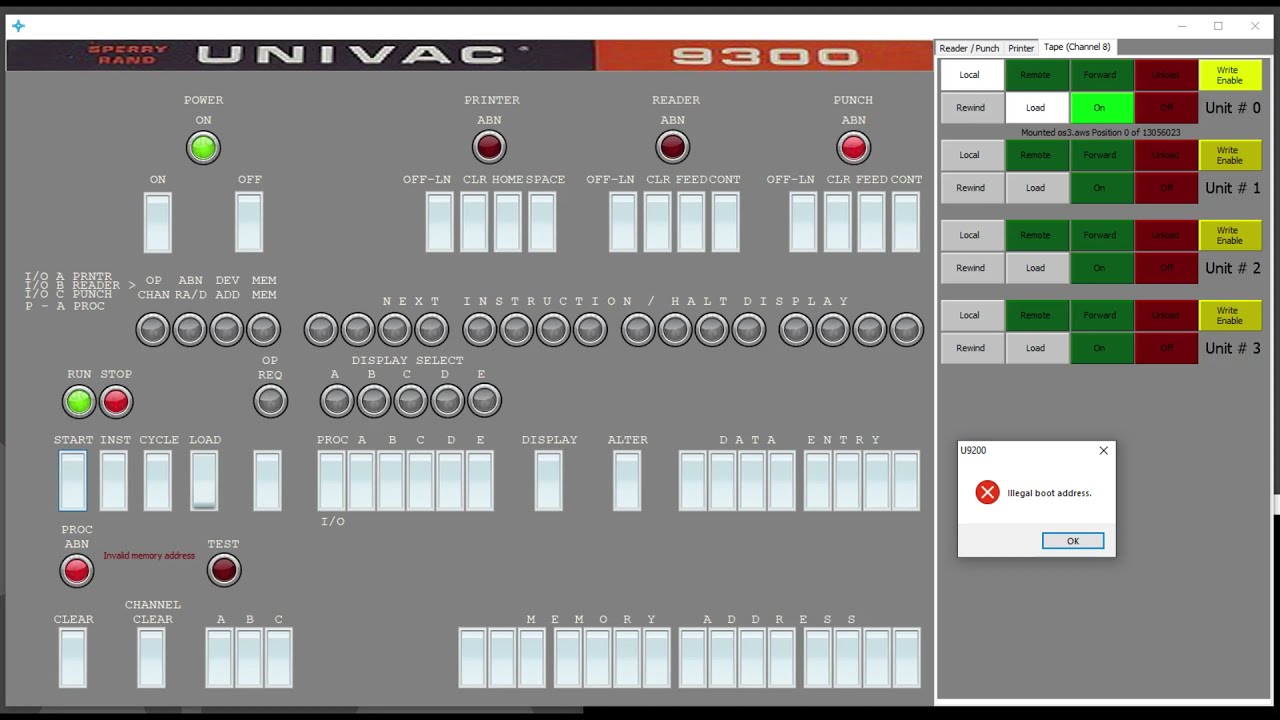Viewport: 1280px width, 720px height.
Task: Click the Remote button for Unit # 0
Action: pyautogui.click(x=1035, y=75)
